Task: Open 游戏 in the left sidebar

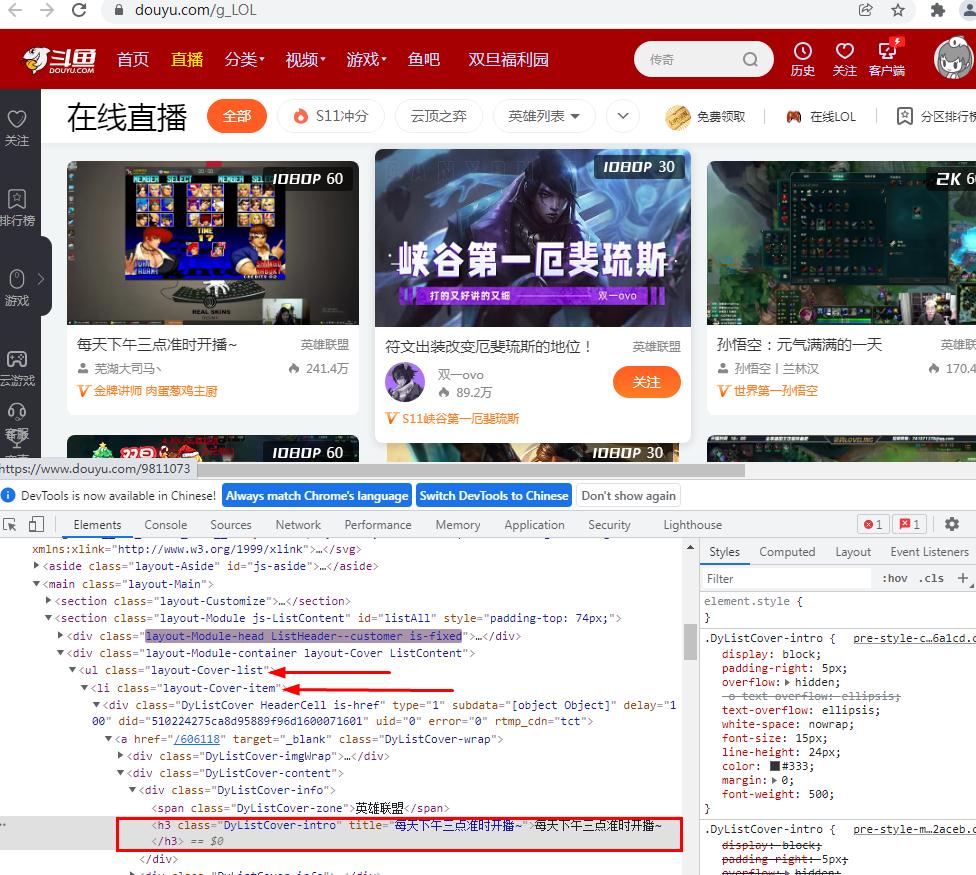Action: pyautogui.click(x=17, y=288)
